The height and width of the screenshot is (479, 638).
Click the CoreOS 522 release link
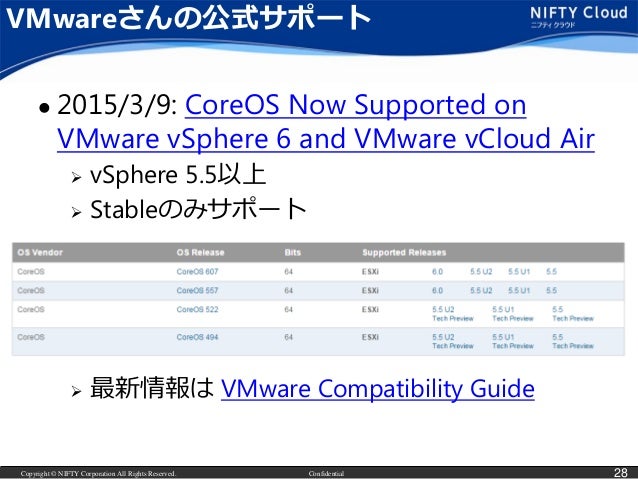coord(197,309)
